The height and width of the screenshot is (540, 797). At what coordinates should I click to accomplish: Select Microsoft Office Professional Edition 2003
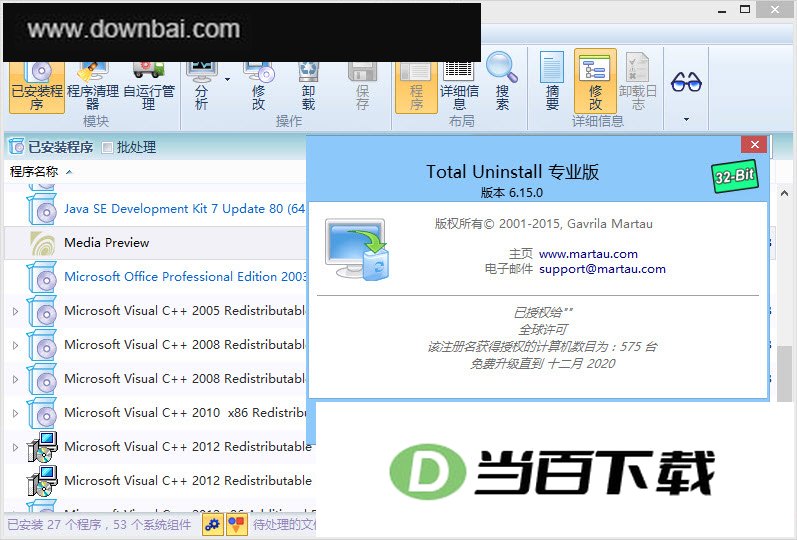tap(185, 277)
